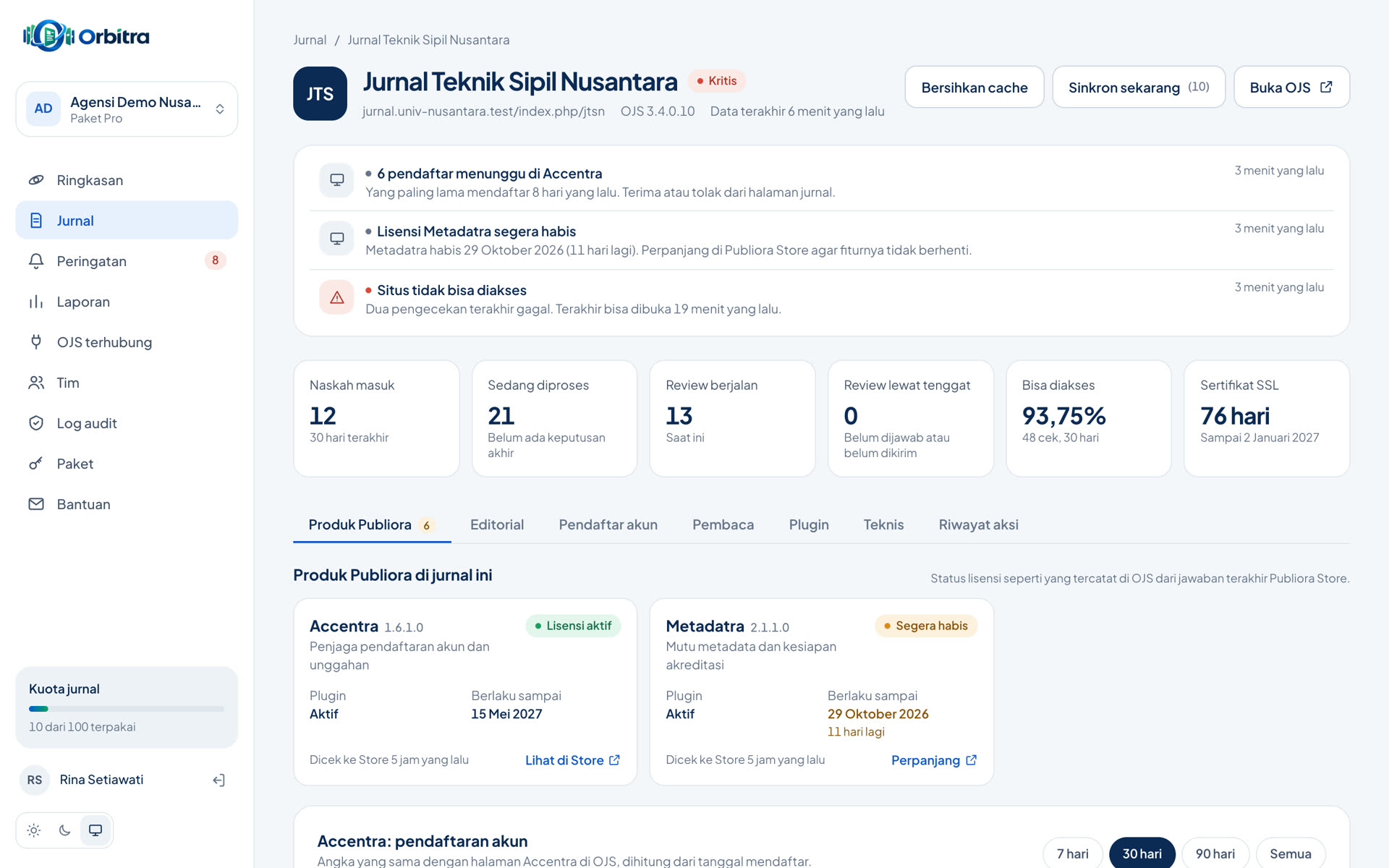This screenshot has width=1389, height=868.
Task: Select the Semua range
Action: tap(1291, 854)
